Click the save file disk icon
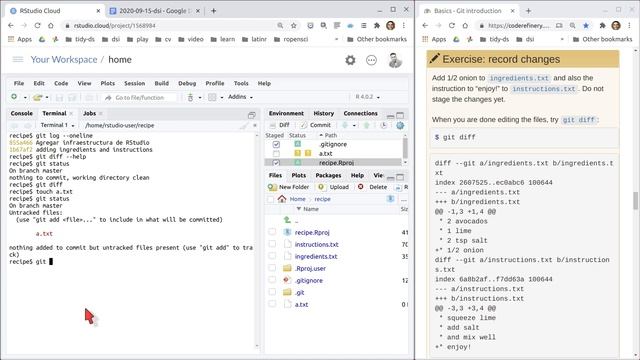 [x=59, y=98]
